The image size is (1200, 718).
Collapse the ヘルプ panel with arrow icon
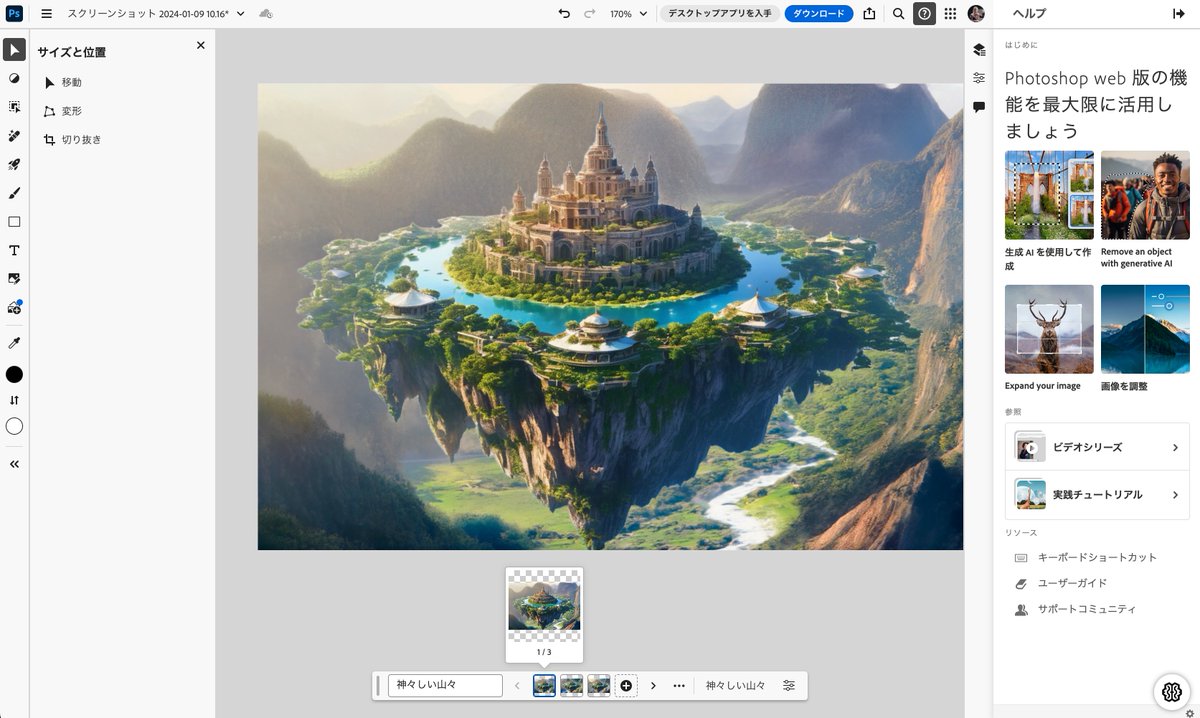click(x=1178, y=14)
